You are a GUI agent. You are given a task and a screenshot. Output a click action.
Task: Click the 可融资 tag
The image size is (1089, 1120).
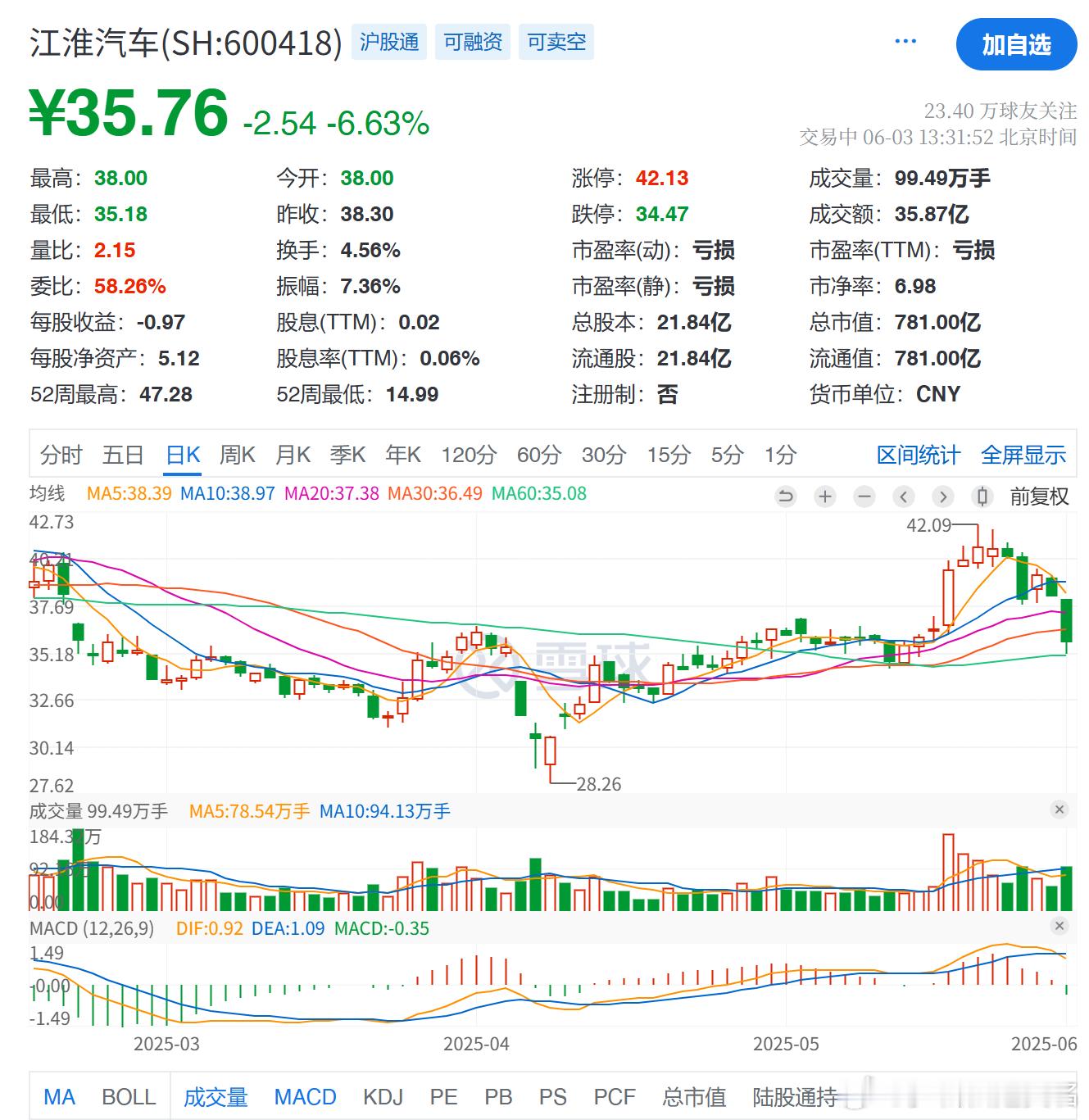tap(473, 42)
